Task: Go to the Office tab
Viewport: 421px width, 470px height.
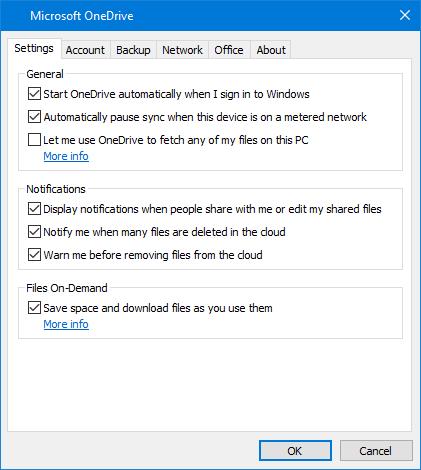Action: click(x=229, y=50)
